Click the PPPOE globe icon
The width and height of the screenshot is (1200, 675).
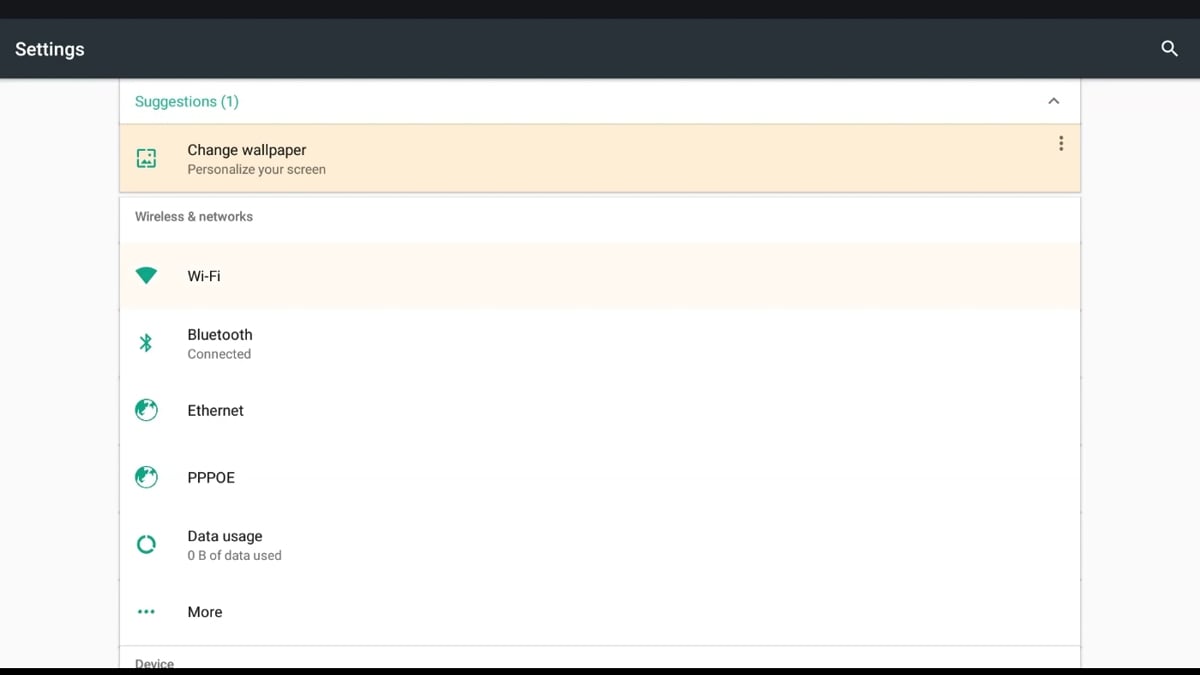point(146,477)
